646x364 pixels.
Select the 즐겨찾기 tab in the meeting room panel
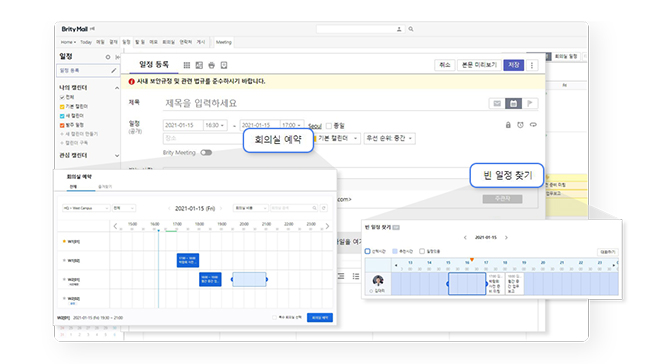tap(105, 187)
